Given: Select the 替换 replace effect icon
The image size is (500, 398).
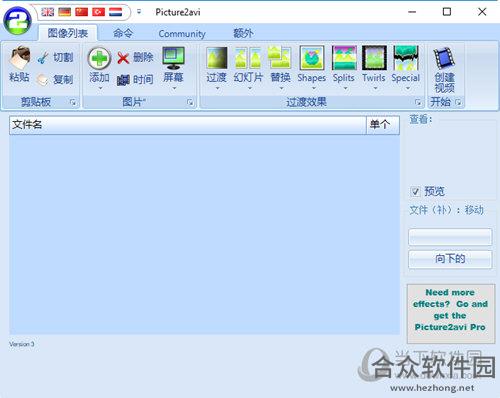Looking at the screenshot, I should (280, 58).
